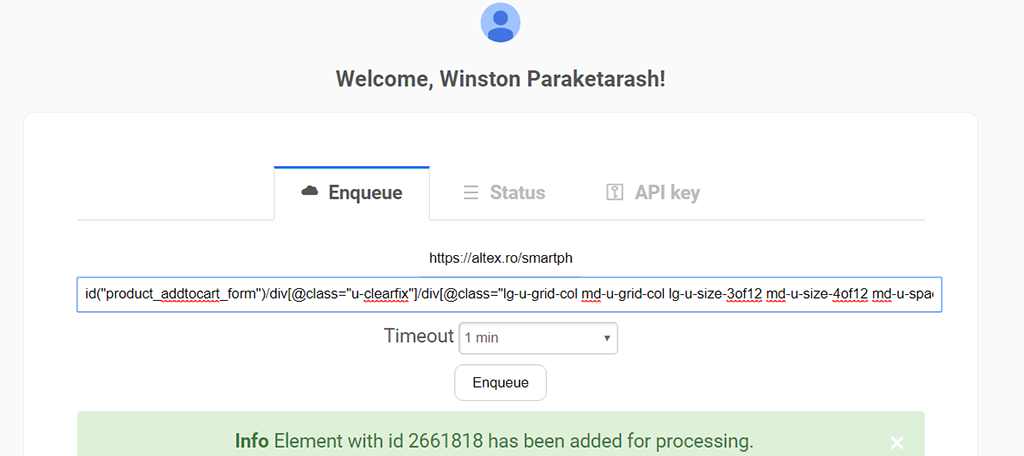Click the 1 min value in Timeout selector

pos(482,338)
